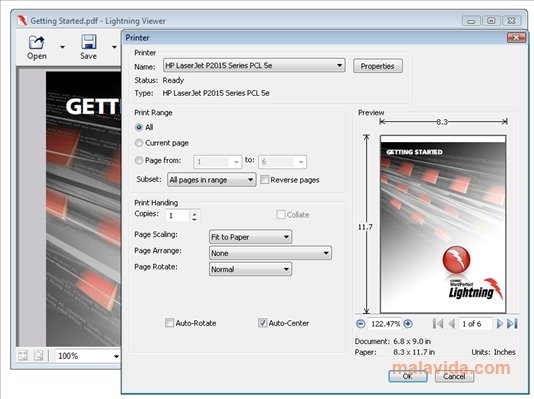Close the Printer dialog

pyautogui.click(x=516, y=37)
